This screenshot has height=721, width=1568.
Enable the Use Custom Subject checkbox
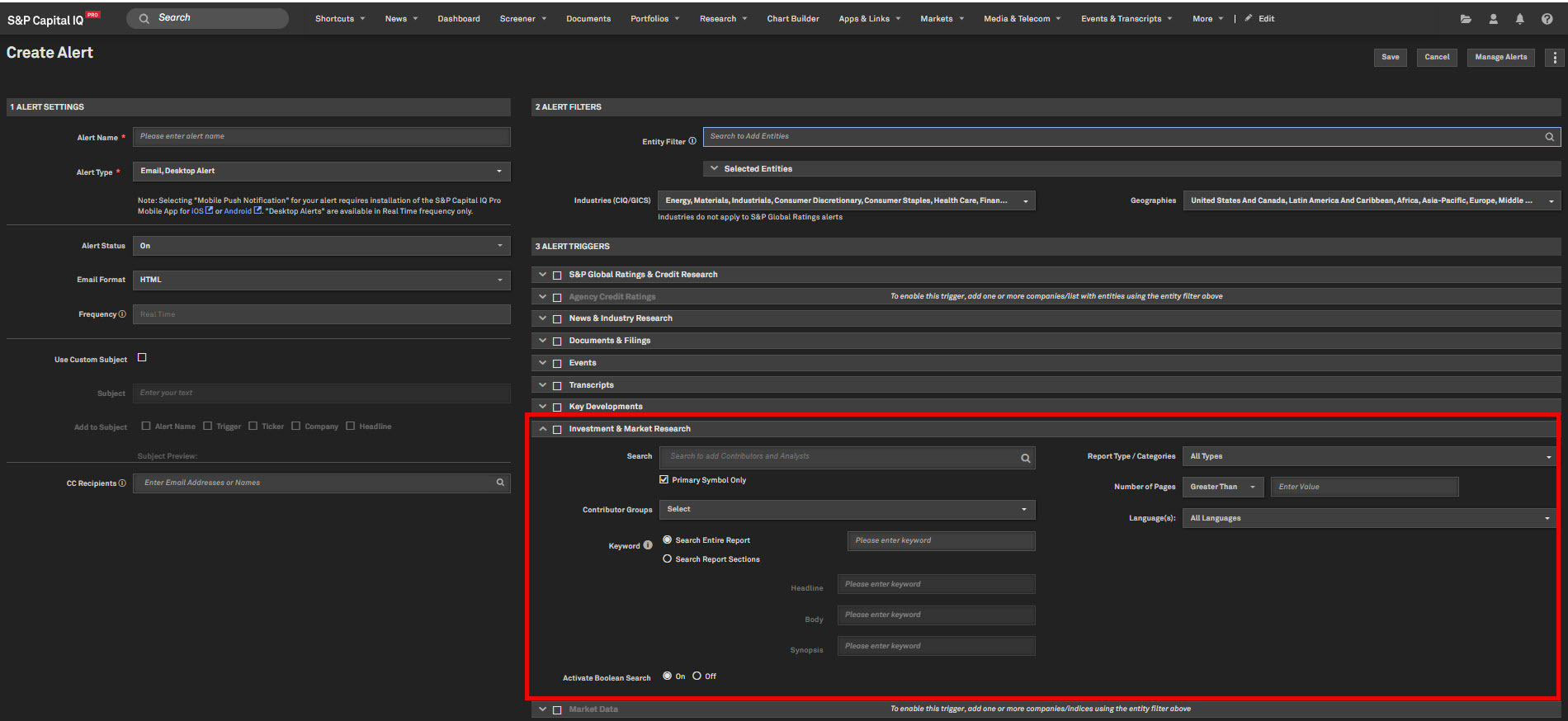tap(142, 357)
